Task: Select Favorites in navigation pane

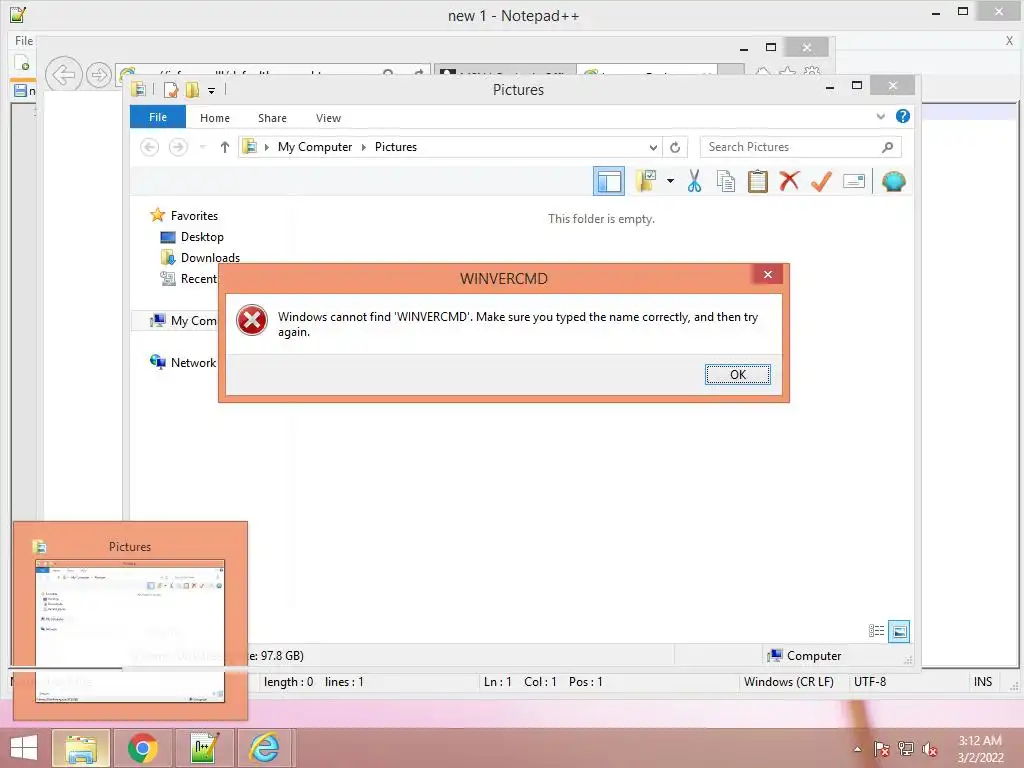Action: click(194, 216)
